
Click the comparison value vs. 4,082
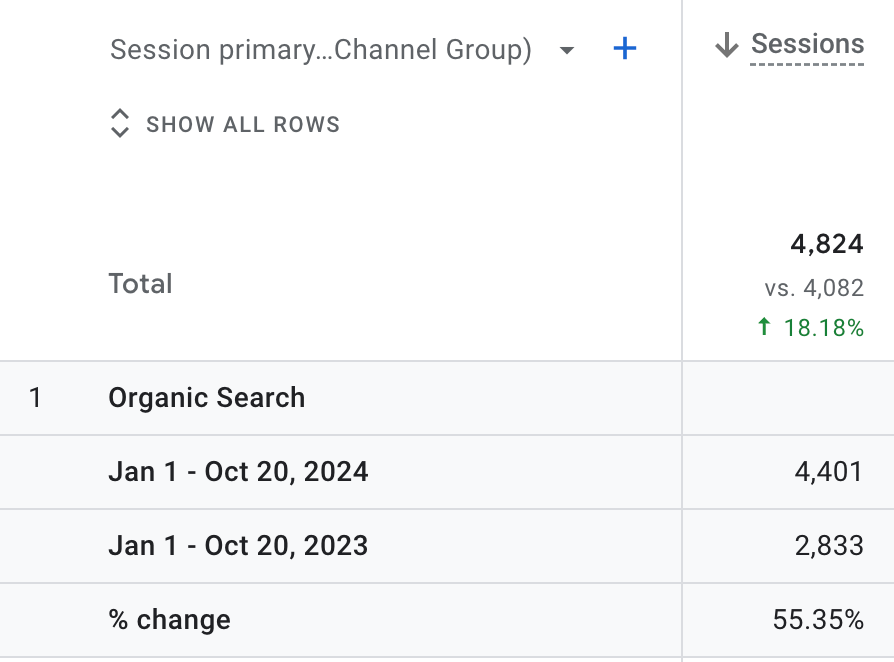tap(814, 288)
